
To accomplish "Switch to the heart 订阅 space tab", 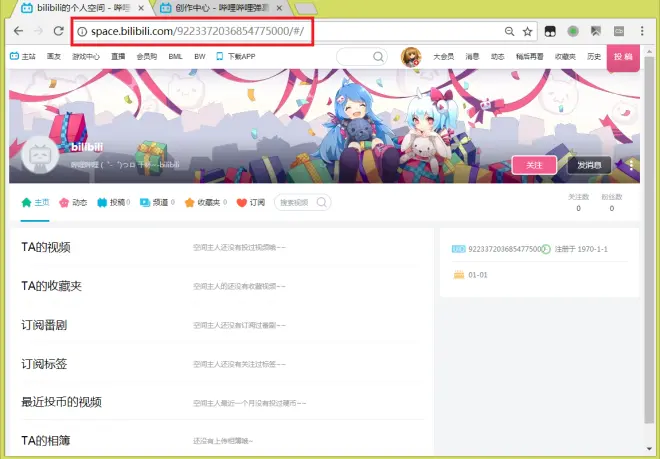I will [251, 203].
